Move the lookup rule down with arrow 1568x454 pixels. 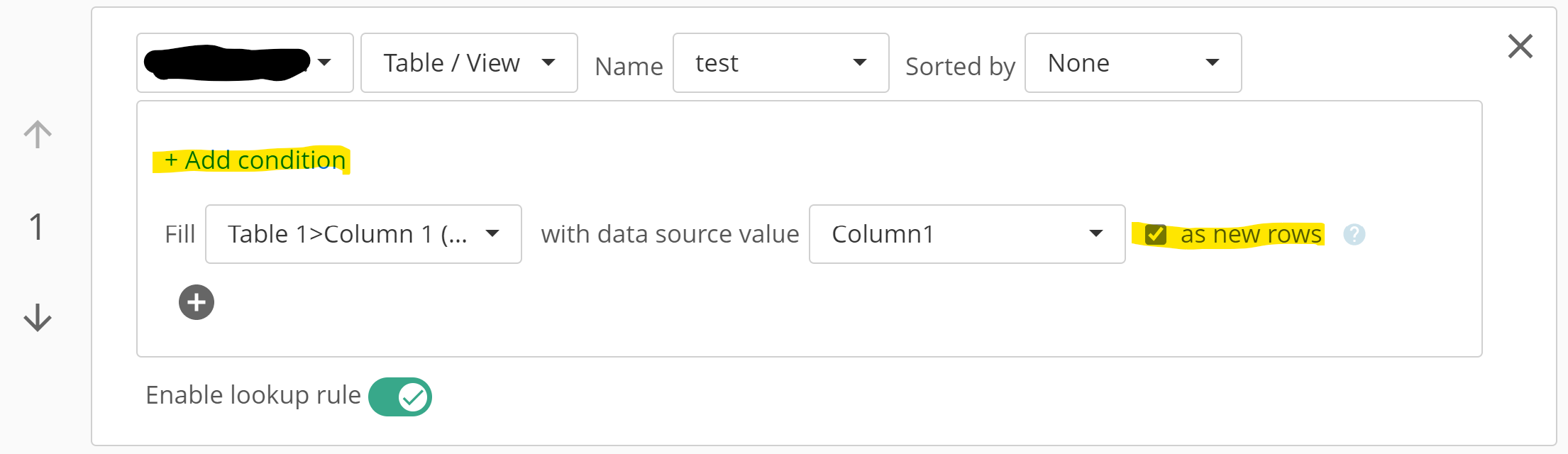click(x=38, y=318)
